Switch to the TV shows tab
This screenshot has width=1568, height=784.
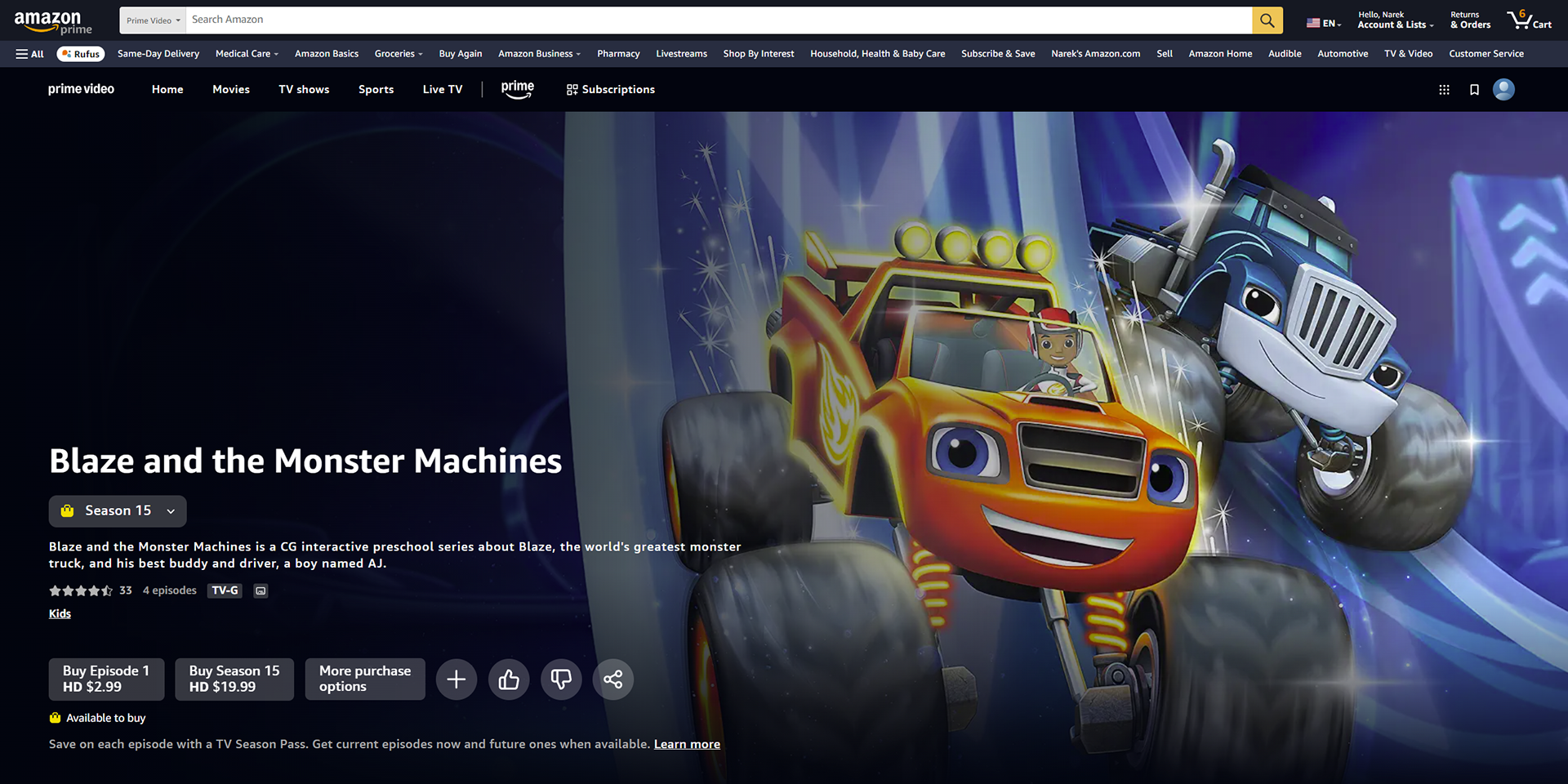[x=304, y=90]
